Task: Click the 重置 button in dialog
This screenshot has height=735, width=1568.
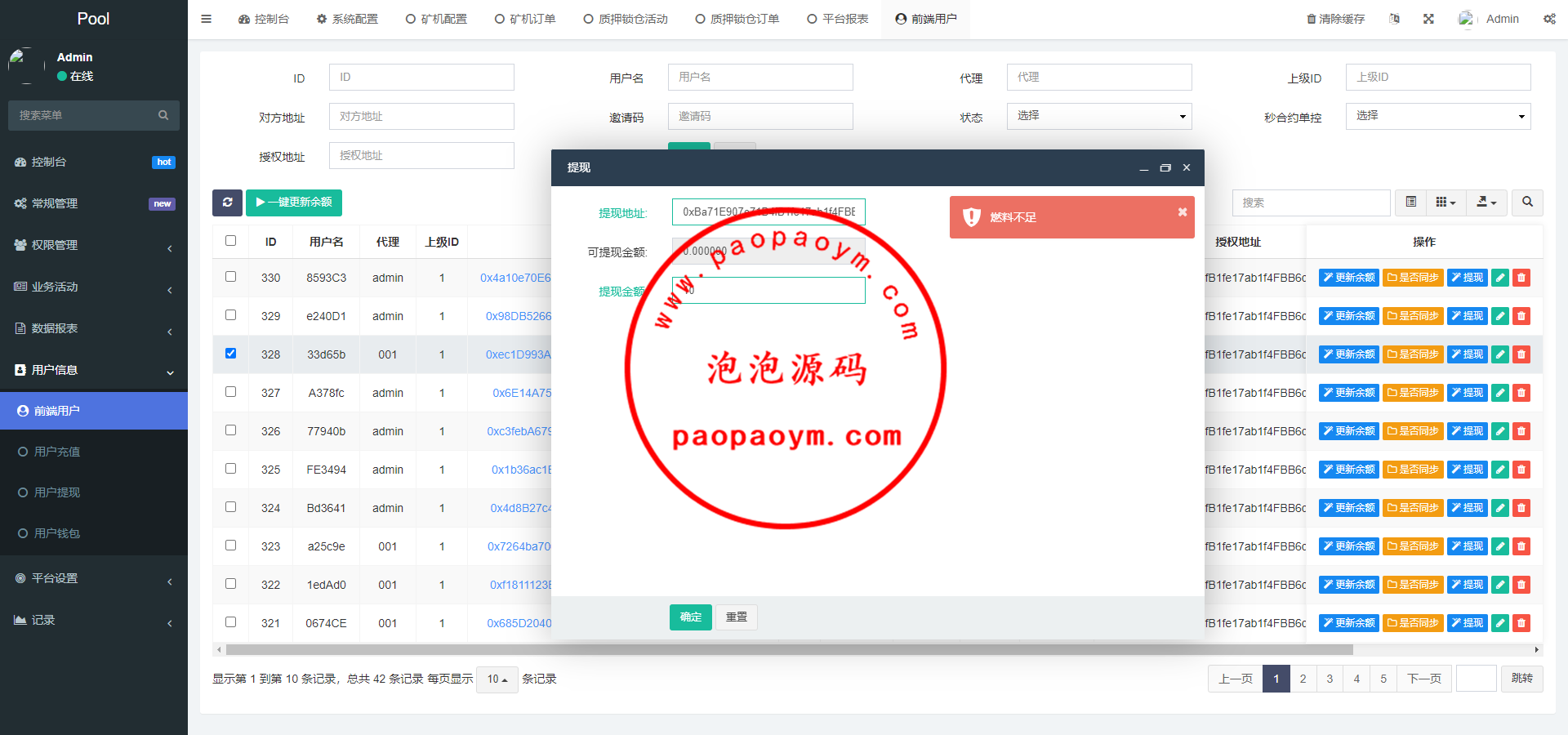Action: (737, 617)
